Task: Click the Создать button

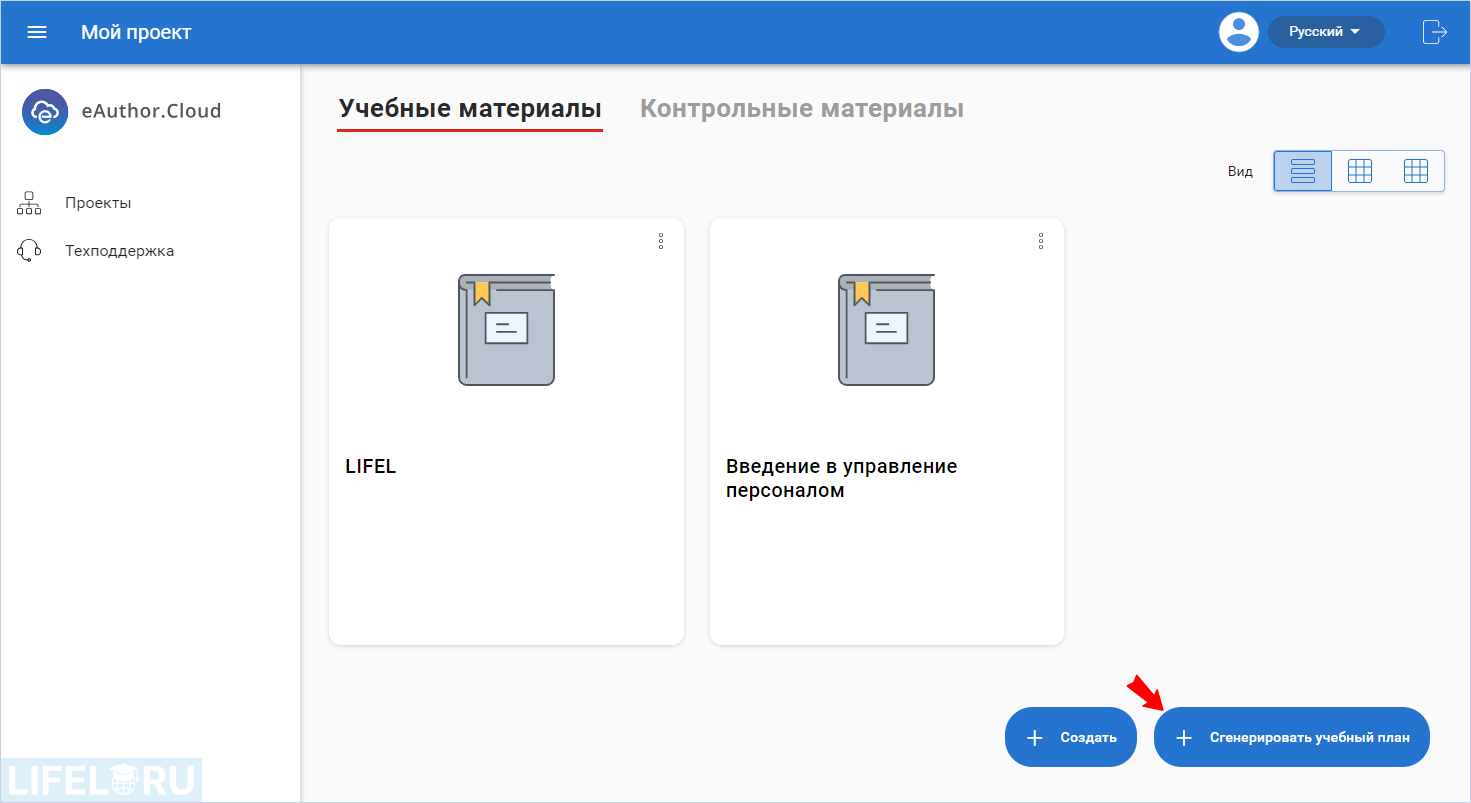Action: point(1070,736)
